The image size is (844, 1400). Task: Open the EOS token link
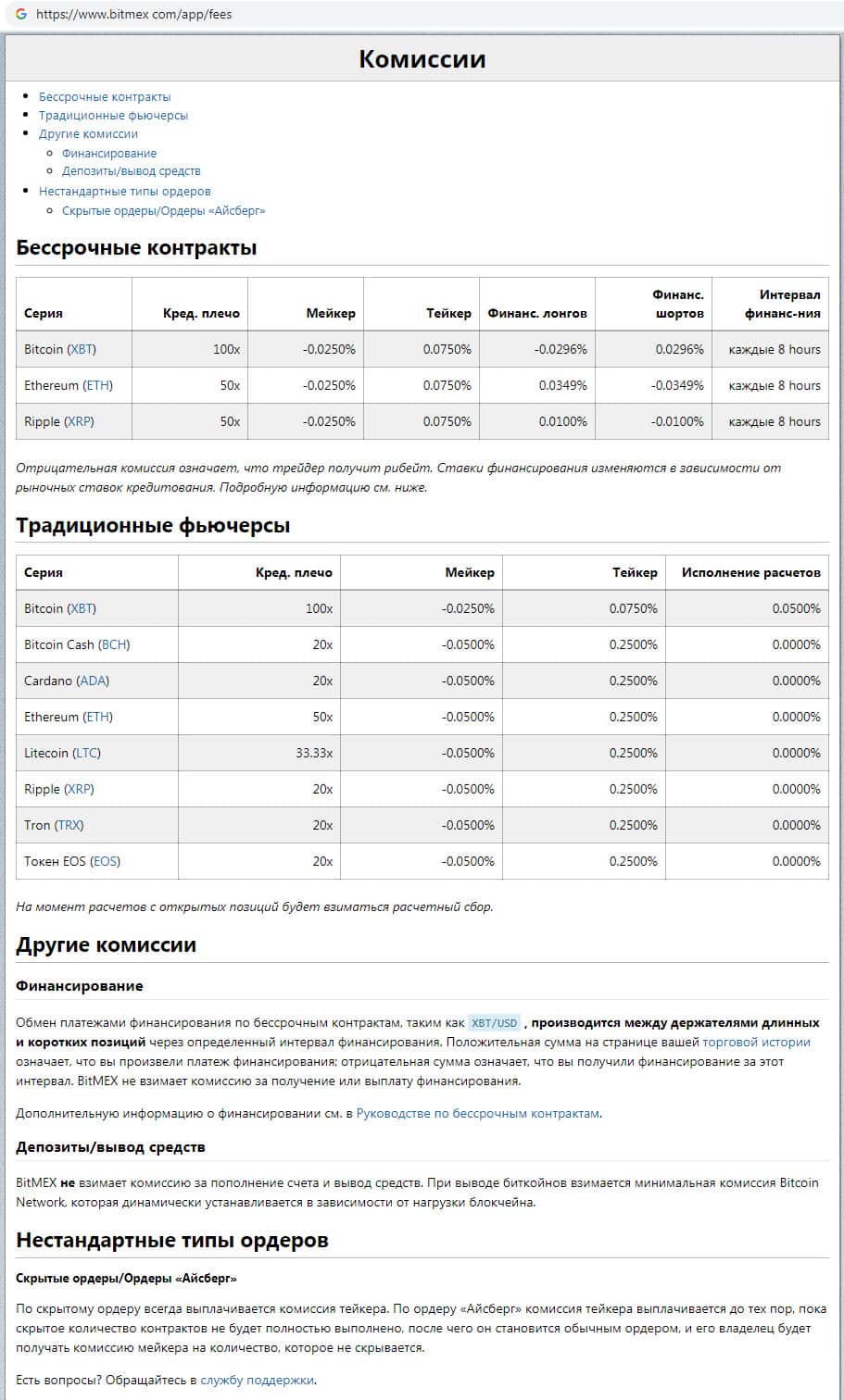click(x=105, y=861)
